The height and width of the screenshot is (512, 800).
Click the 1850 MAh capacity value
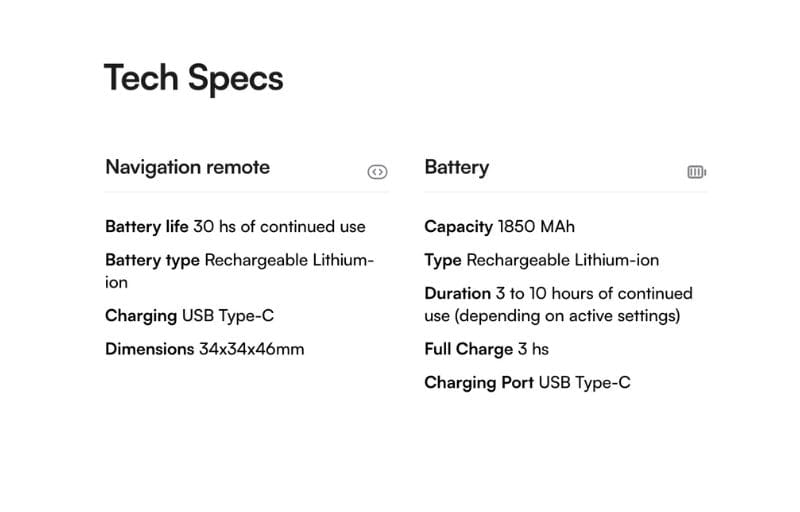click(x=536, y=227)
